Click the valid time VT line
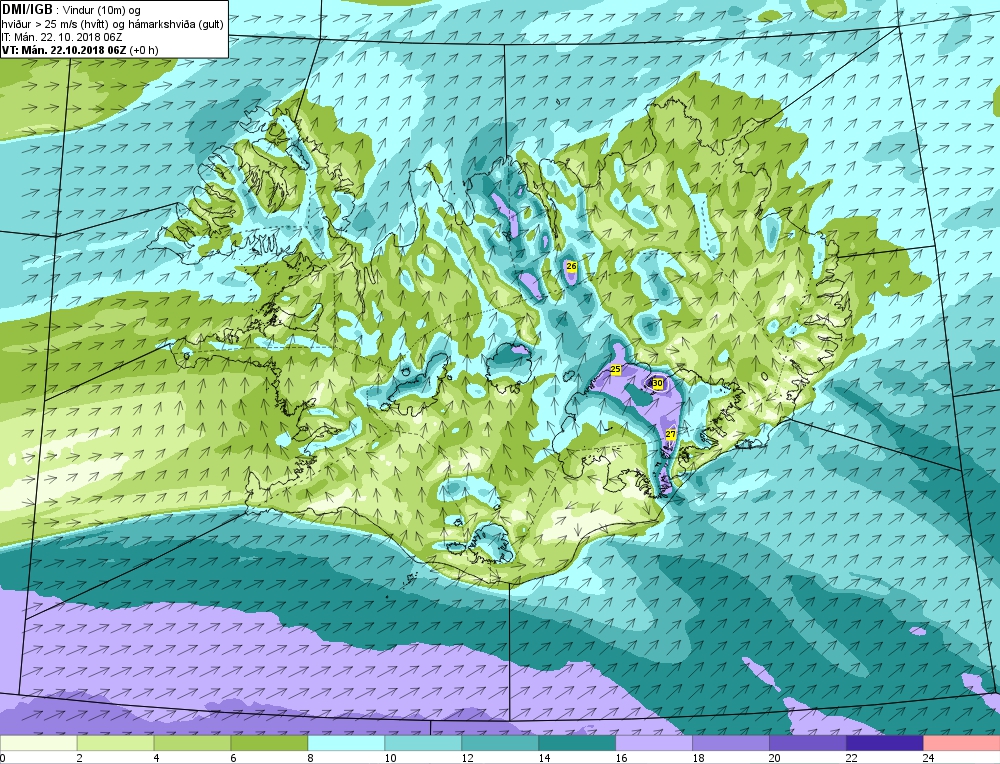The height and width of the screenshot is (764, 1000). pos(80,50)
